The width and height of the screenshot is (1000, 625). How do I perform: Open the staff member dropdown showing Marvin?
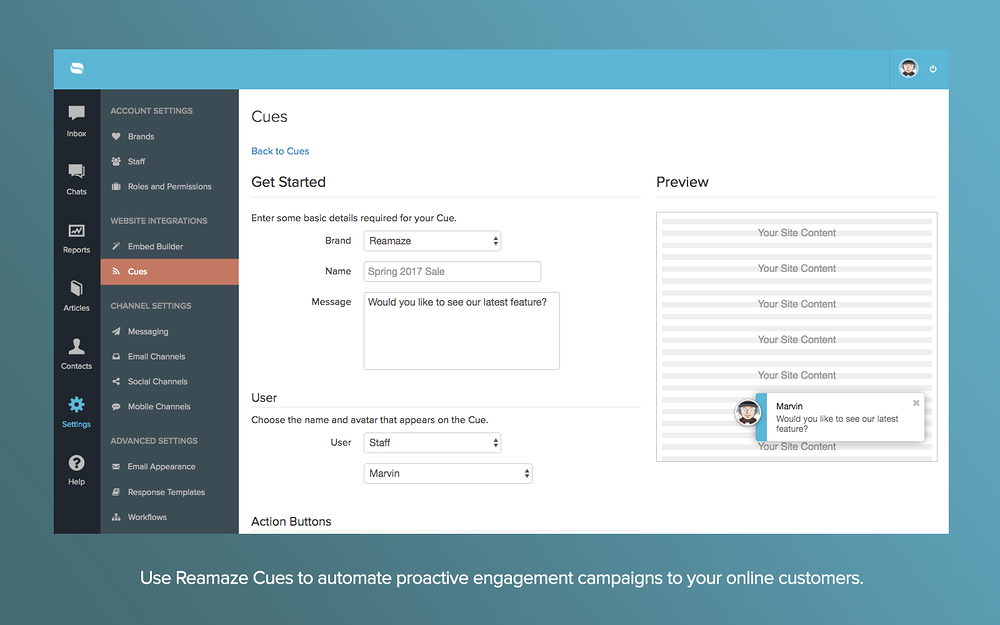[448, 473]
